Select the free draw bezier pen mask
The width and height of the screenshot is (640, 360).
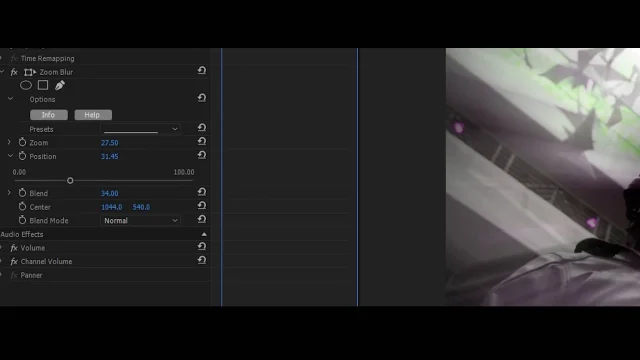coord(60,85)
